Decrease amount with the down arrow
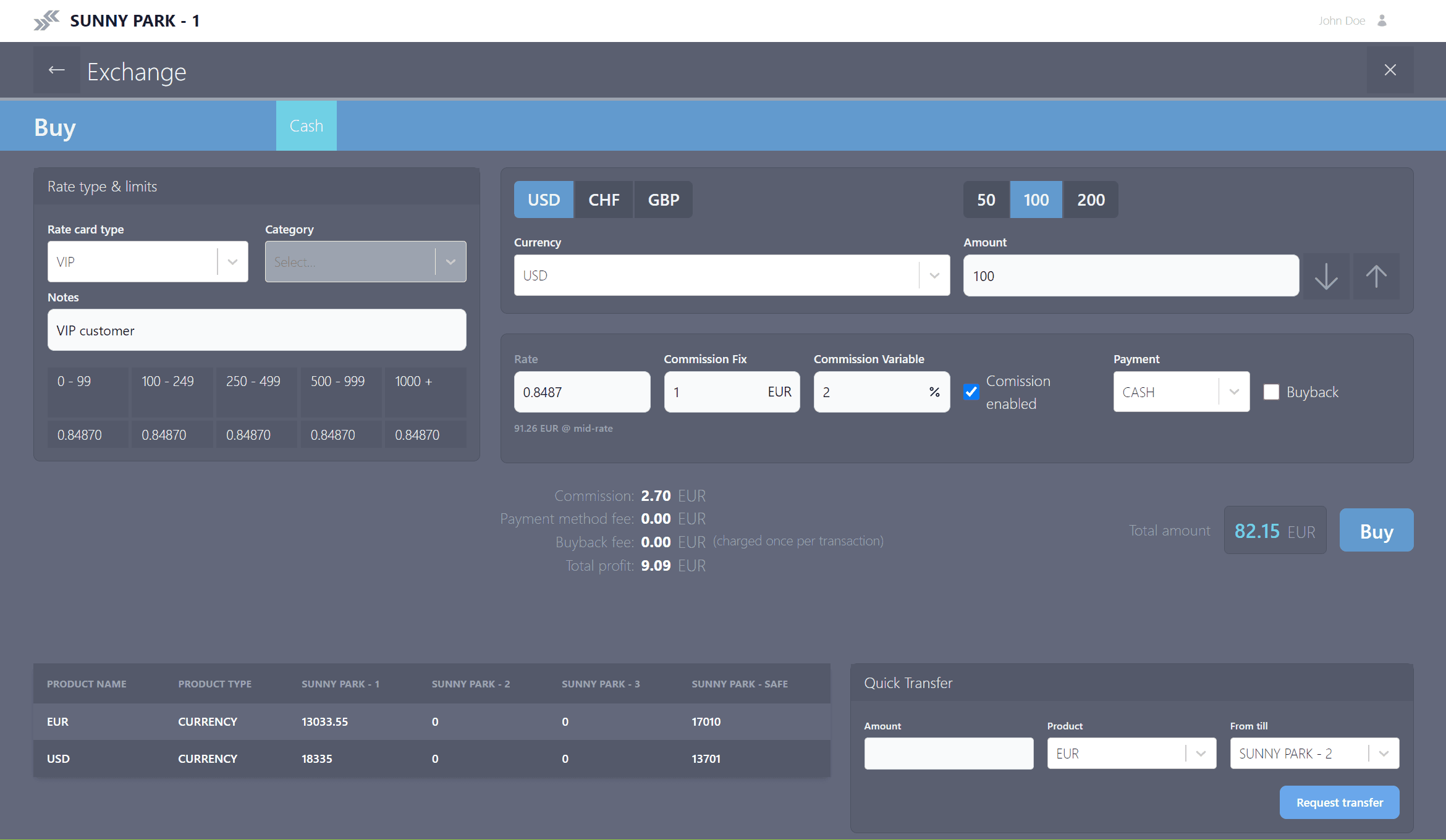1446x840 pixels. click(1326, 276)
